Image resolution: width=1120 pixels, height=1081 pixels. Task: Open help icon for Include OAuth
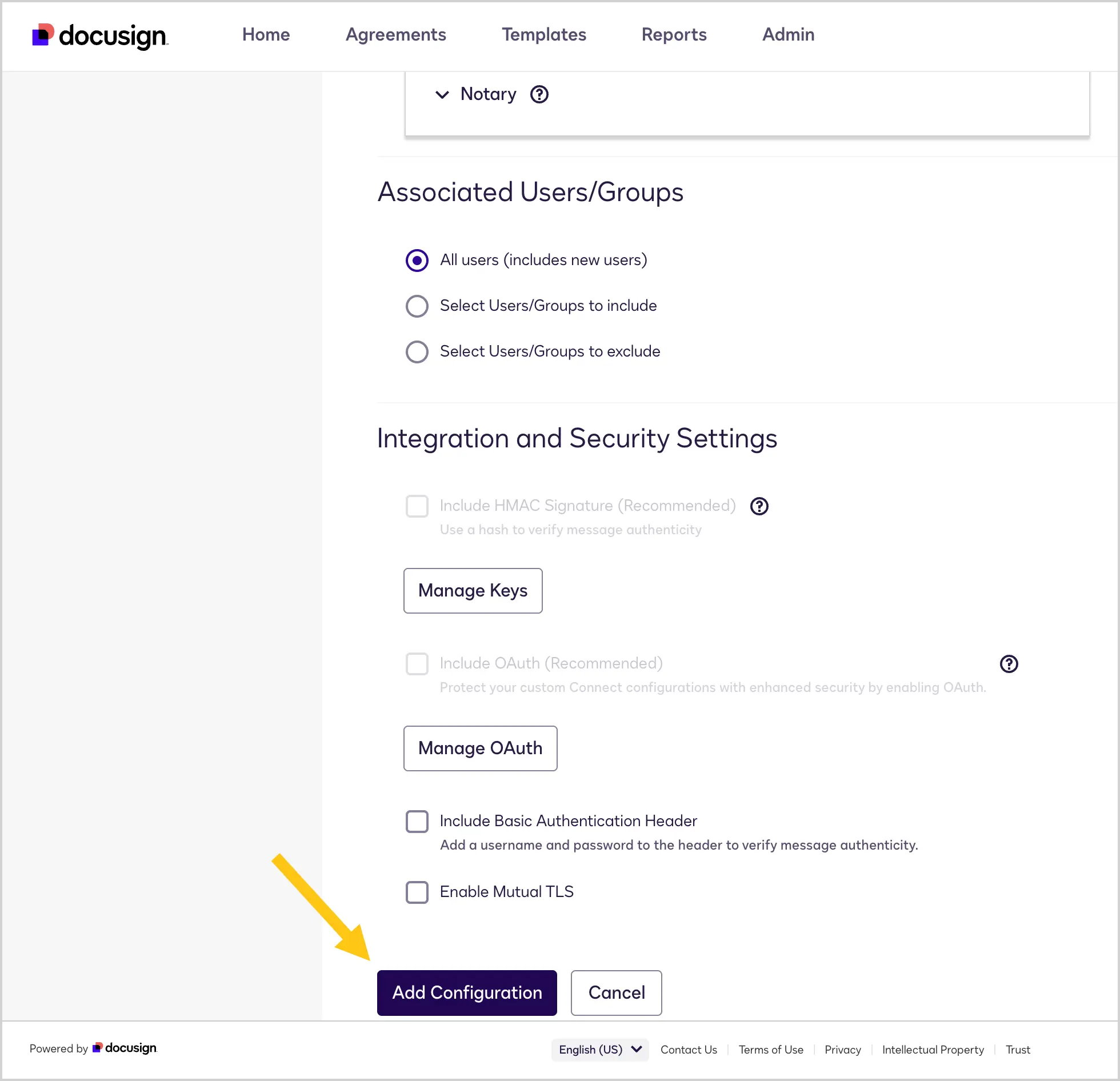[x=1009, y=664]
